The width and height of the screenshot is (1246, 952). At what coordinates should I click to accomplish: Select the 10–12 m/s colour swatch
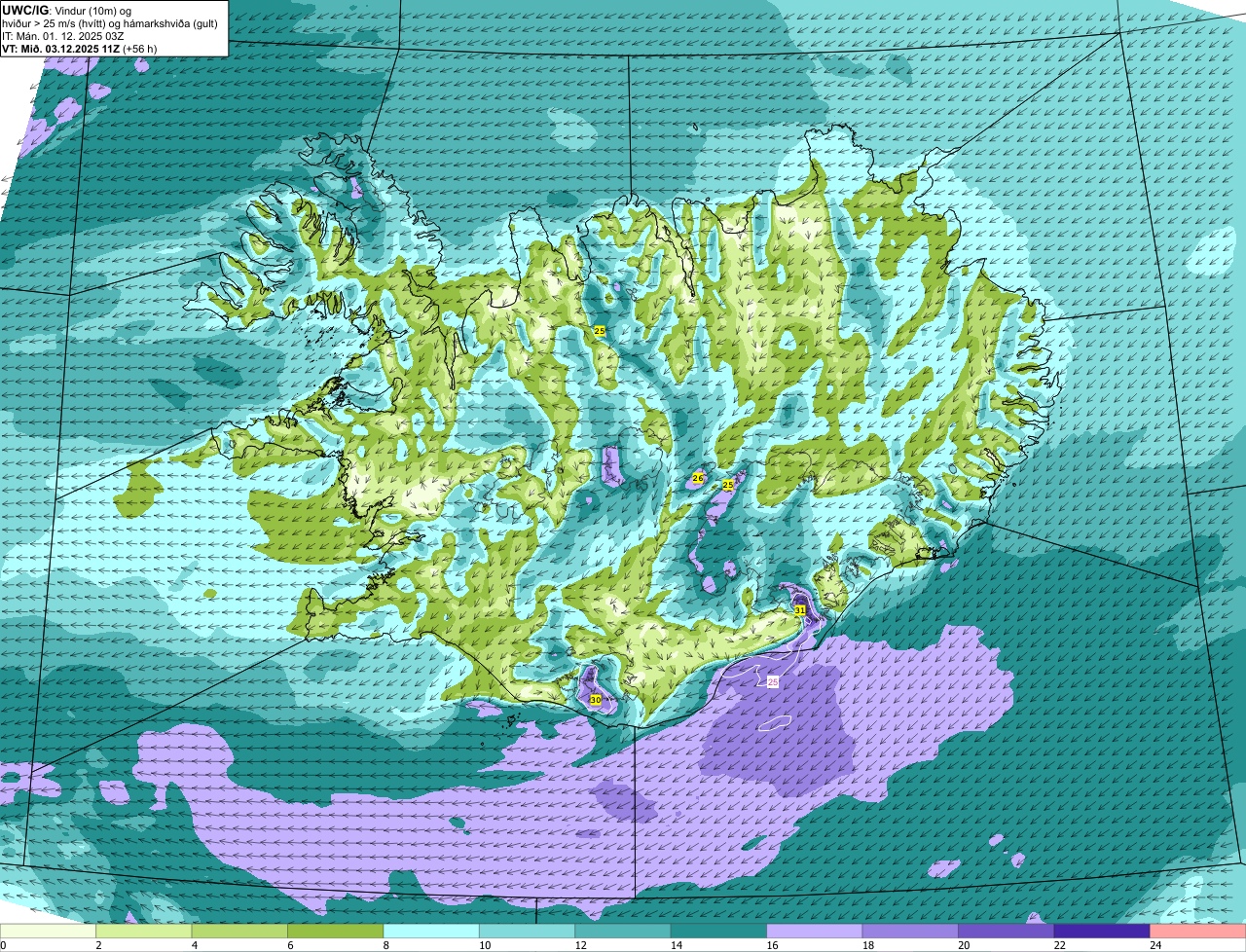coord(528,931)
